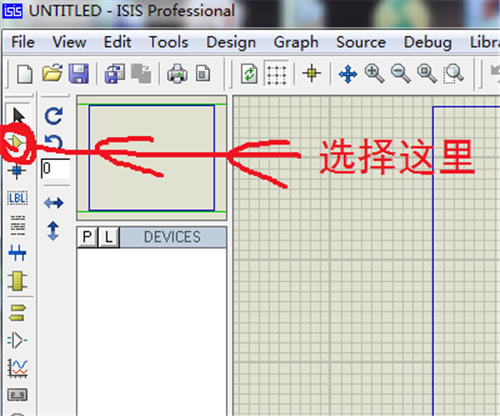Click the ISIS application icon in title bar
This screenshot has width=500, height=416.
click(12, 10)
